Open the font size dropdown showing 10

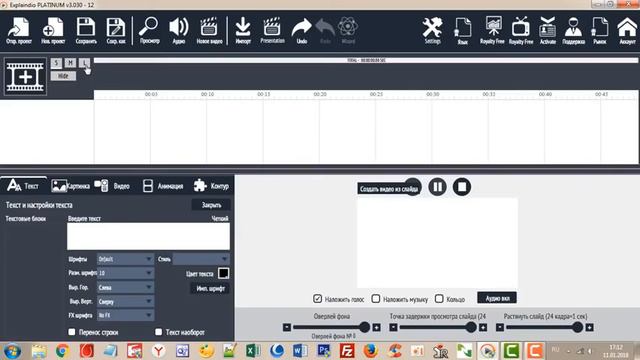(x=125, y=273)
